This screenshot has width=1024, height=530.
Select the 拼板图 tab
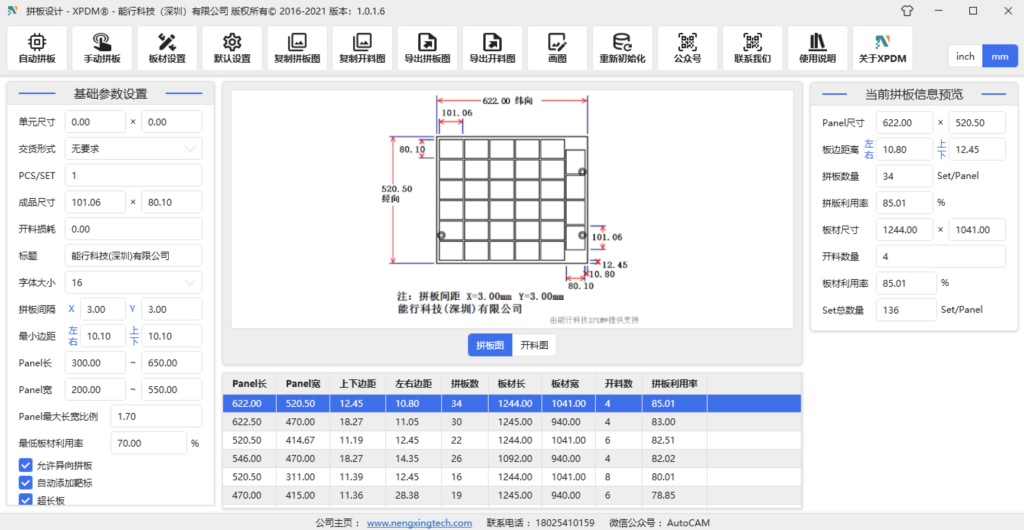click(490, 345)
